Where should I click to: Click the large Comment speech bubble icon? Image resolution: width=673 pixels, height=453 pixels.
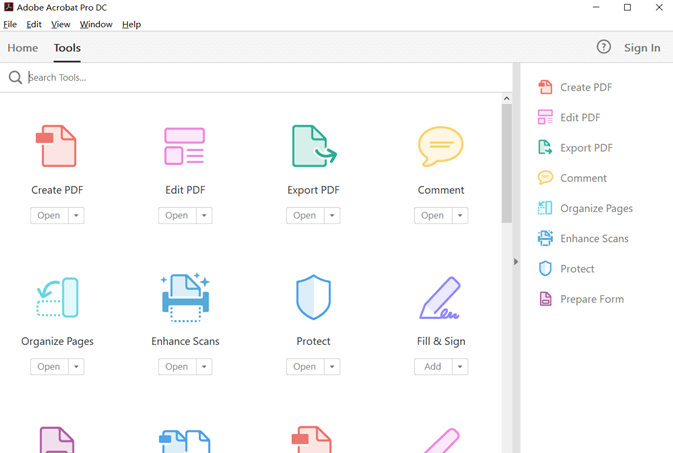pyautogui.click(x=441, y=146)
